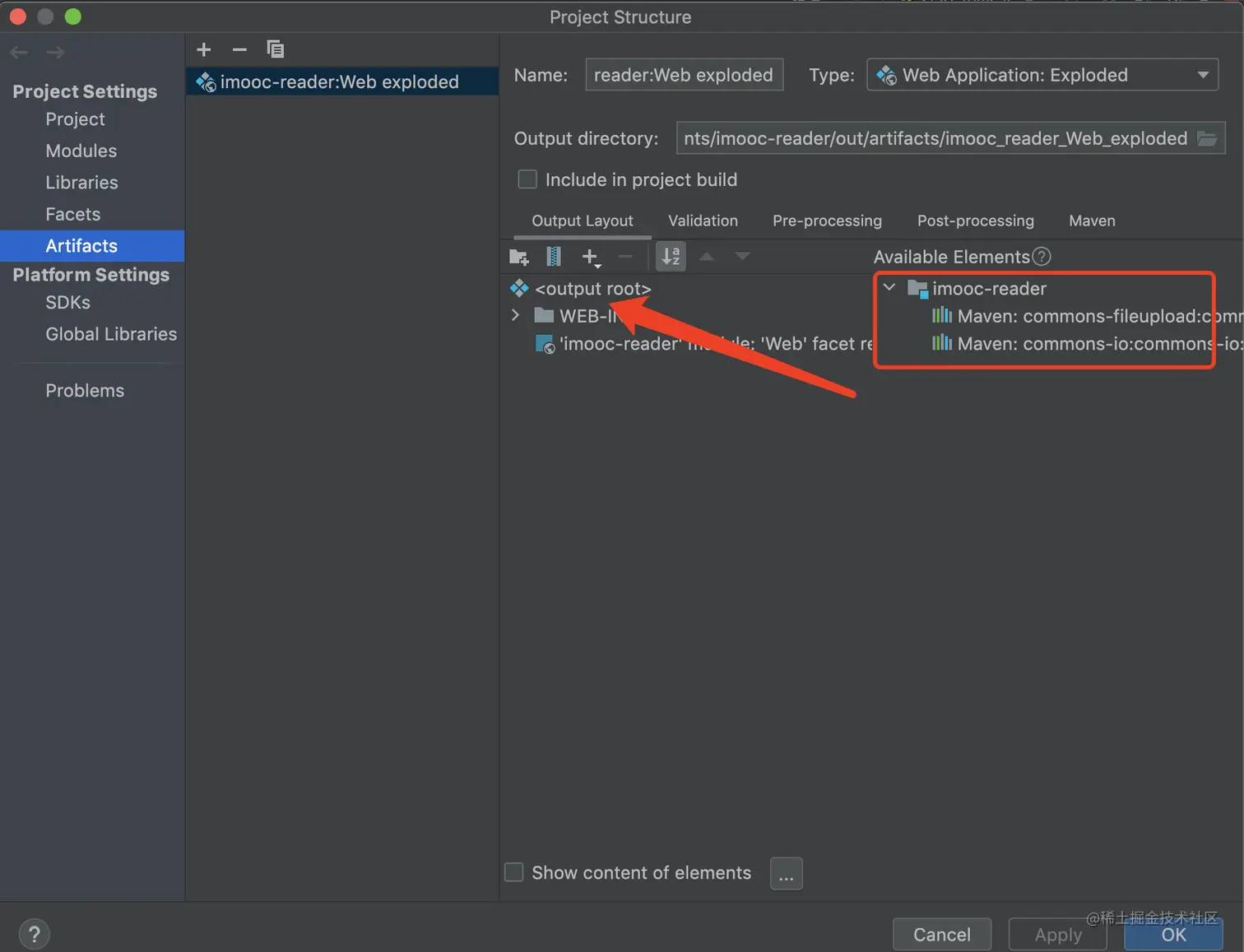Open the ellipsis options button
The height and width of the screenshot is (952, 1244).
tap(787, 874)
